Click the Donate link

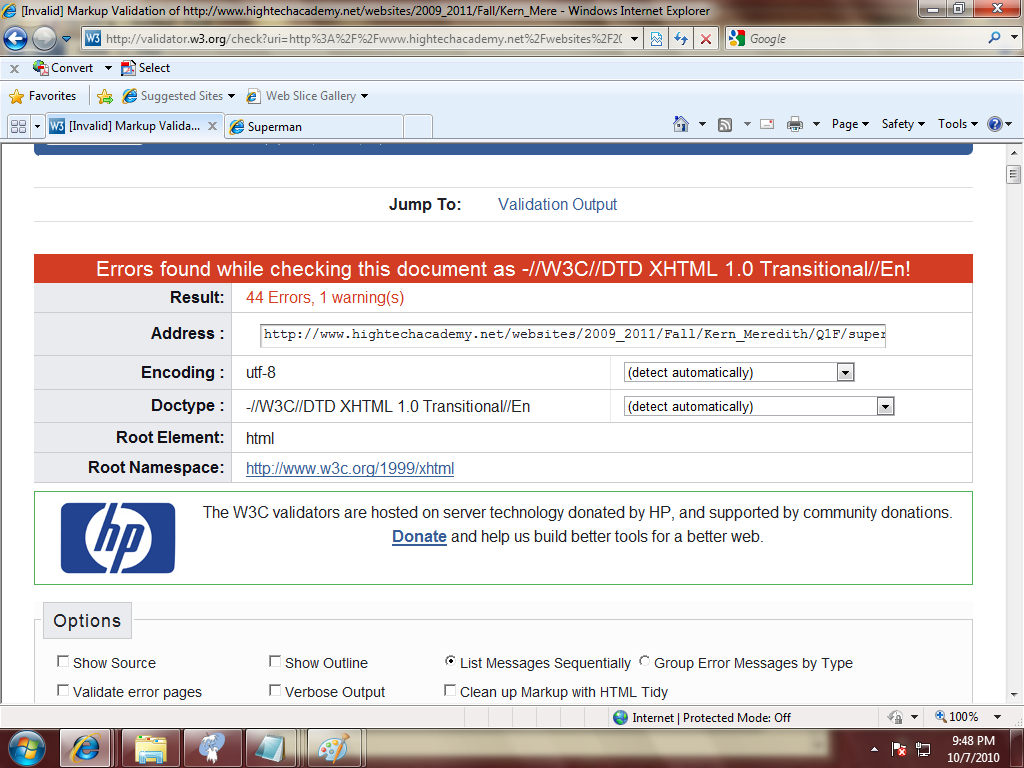pos(419,537)
